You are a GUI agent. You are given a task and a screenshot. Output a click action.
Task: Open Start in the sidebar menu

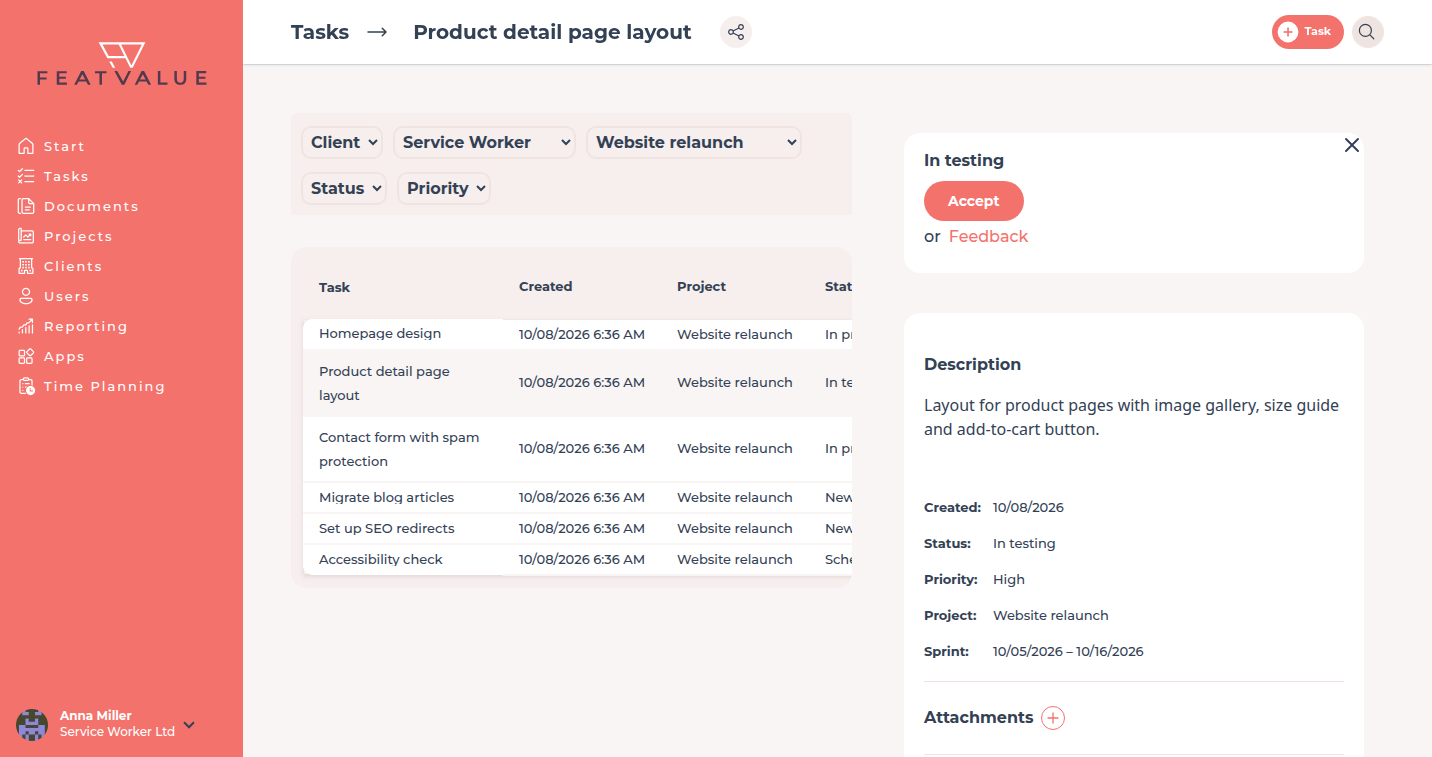click(64, 146)
